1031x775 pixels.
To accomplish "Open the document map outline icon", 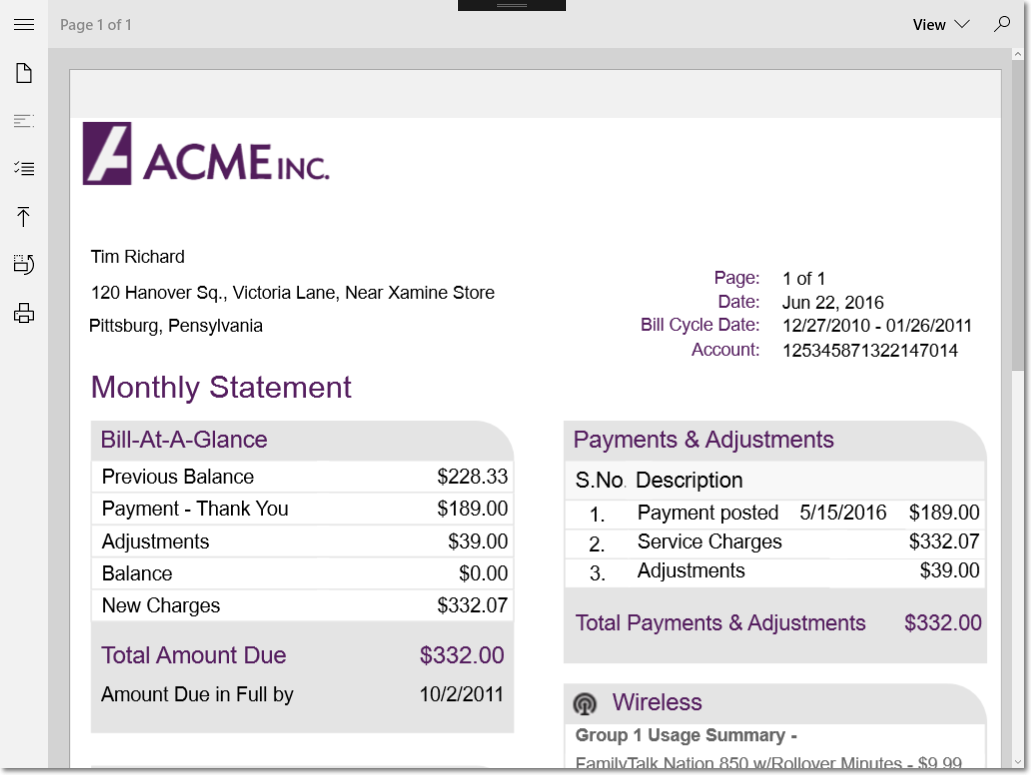I will (x=24, y=121).
